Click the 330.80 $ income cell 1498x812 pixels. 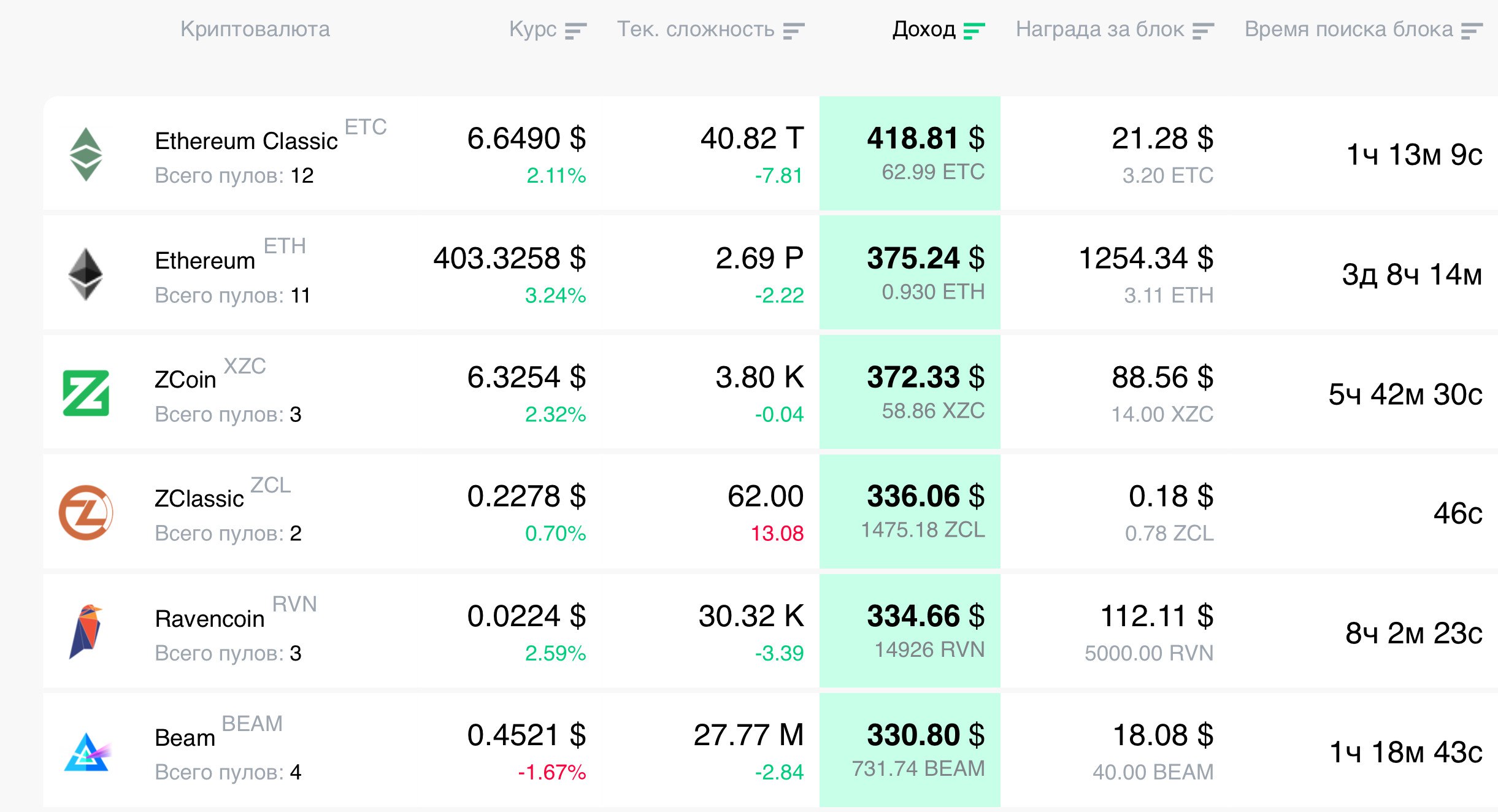coord(910,750)
